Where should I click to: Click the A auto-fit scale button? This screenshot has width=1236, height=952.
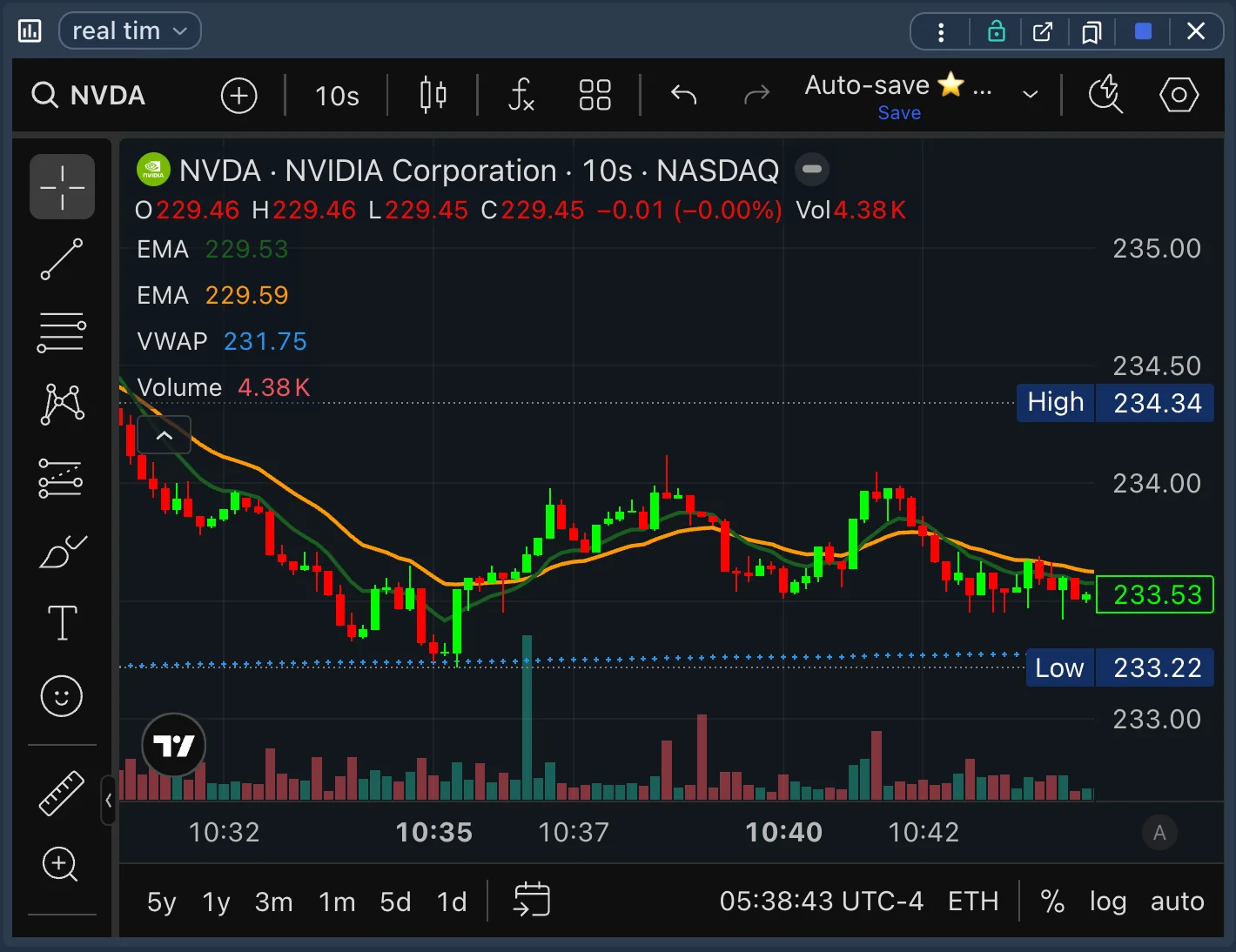[1159, 833]
